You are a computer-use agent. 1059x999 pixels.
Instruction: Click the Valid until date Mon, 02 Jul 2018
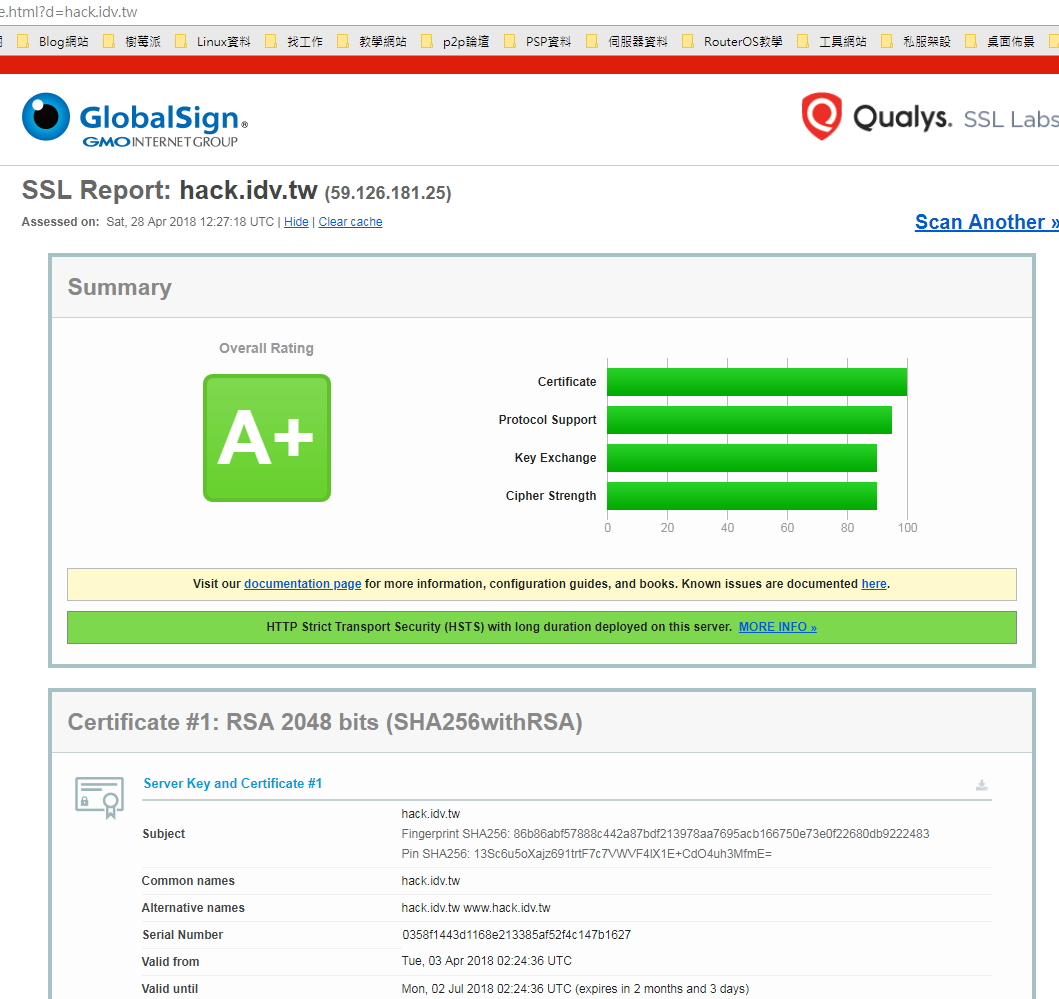575,989
